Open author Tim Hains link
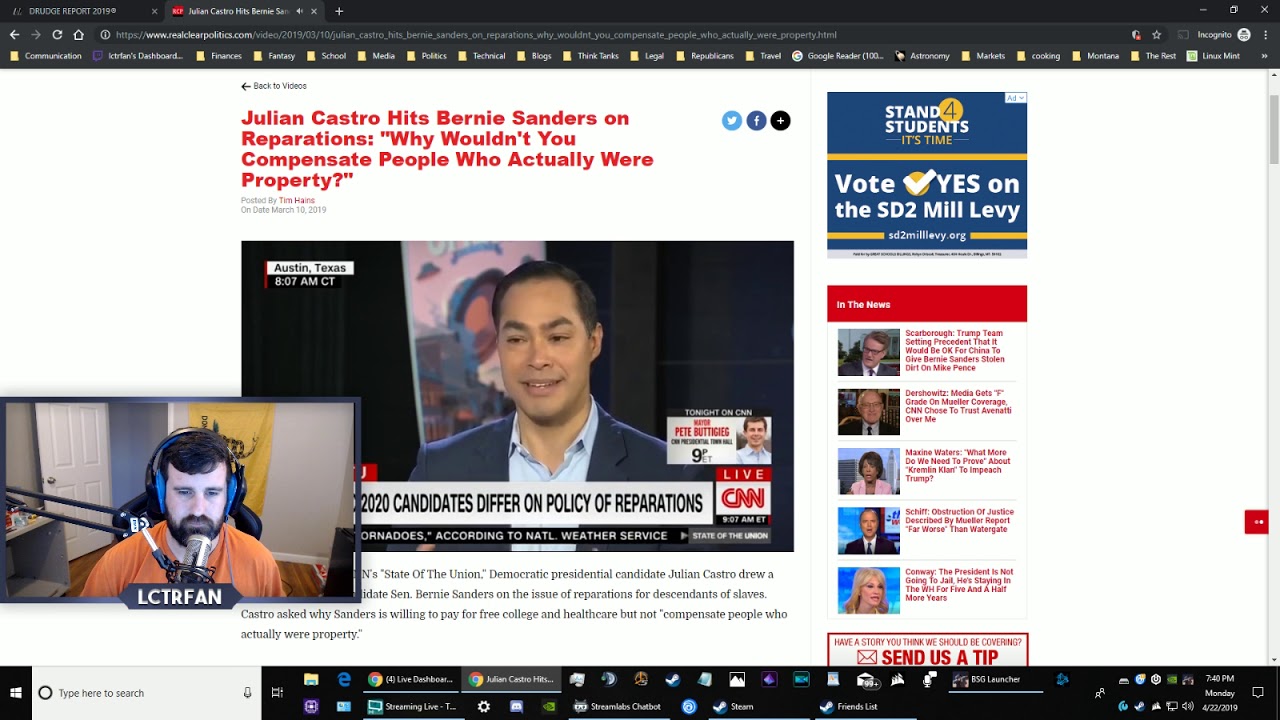Screen dimensions: 1280x720 [296, 200]
